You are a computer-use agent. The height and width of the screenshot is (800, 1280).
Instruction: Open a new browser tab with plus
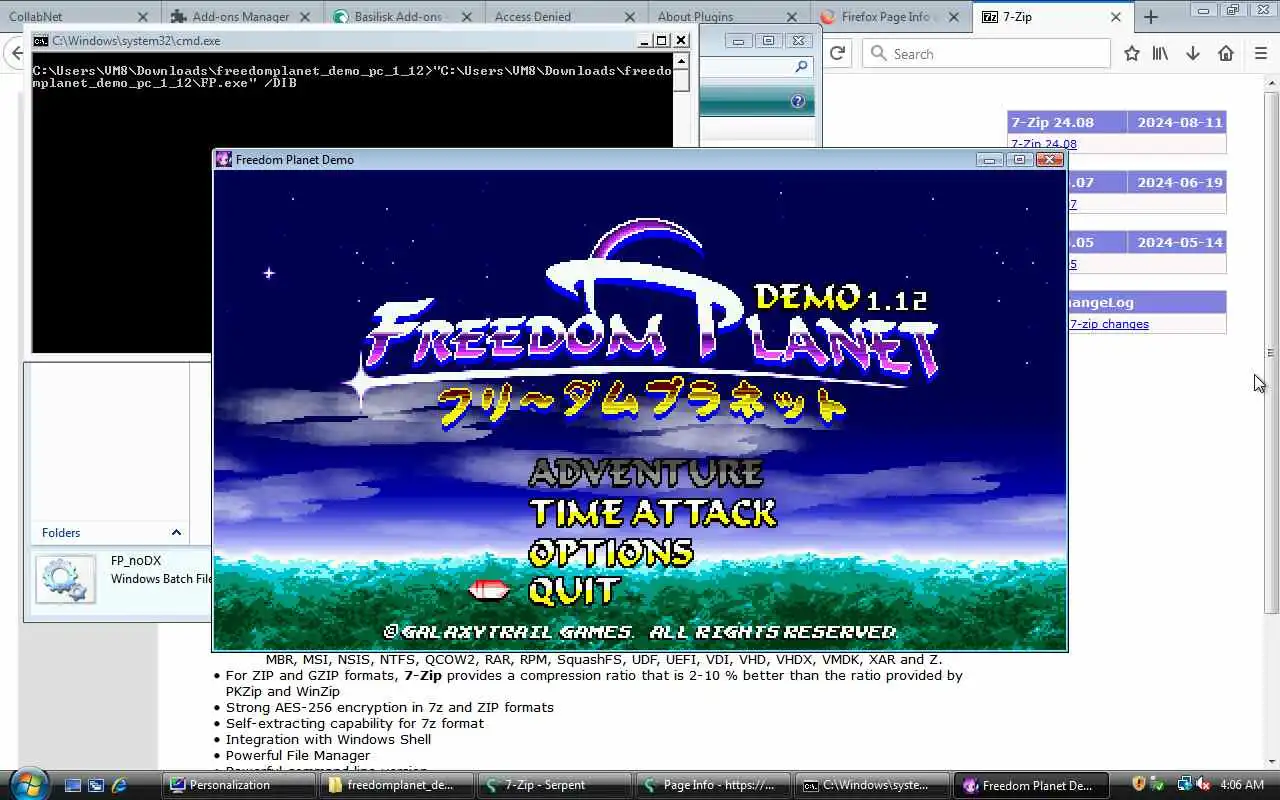[x=1151, y=17]
